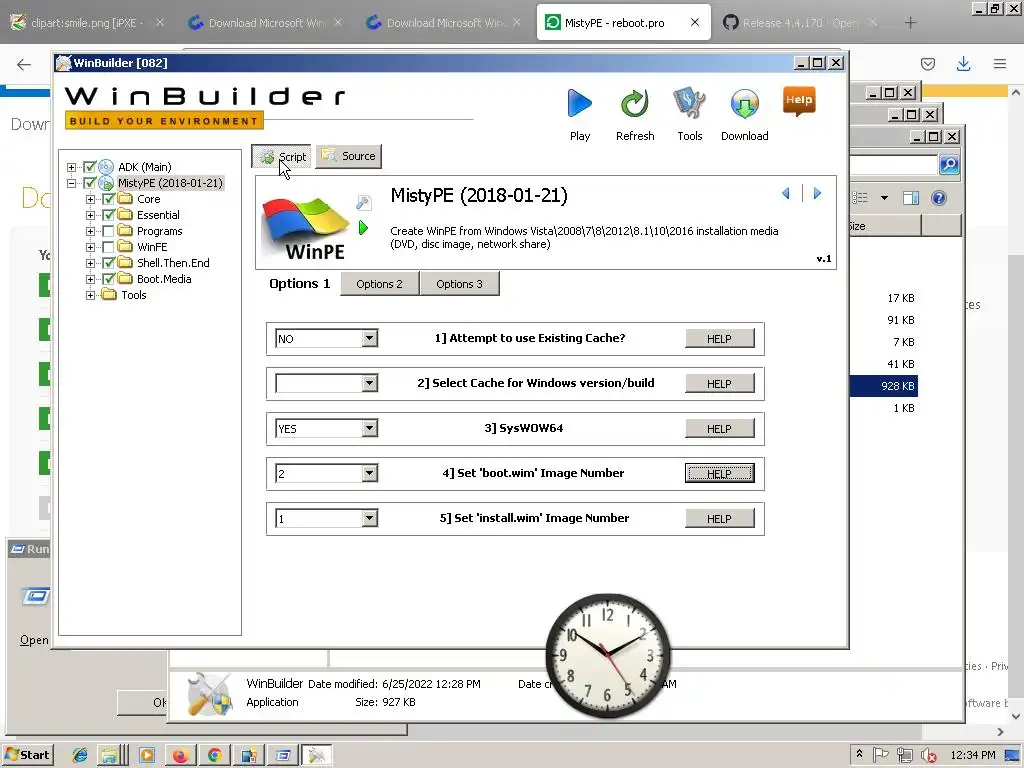Open Chrome from the taskbar

pyautogui.click(x=214, y=755)
